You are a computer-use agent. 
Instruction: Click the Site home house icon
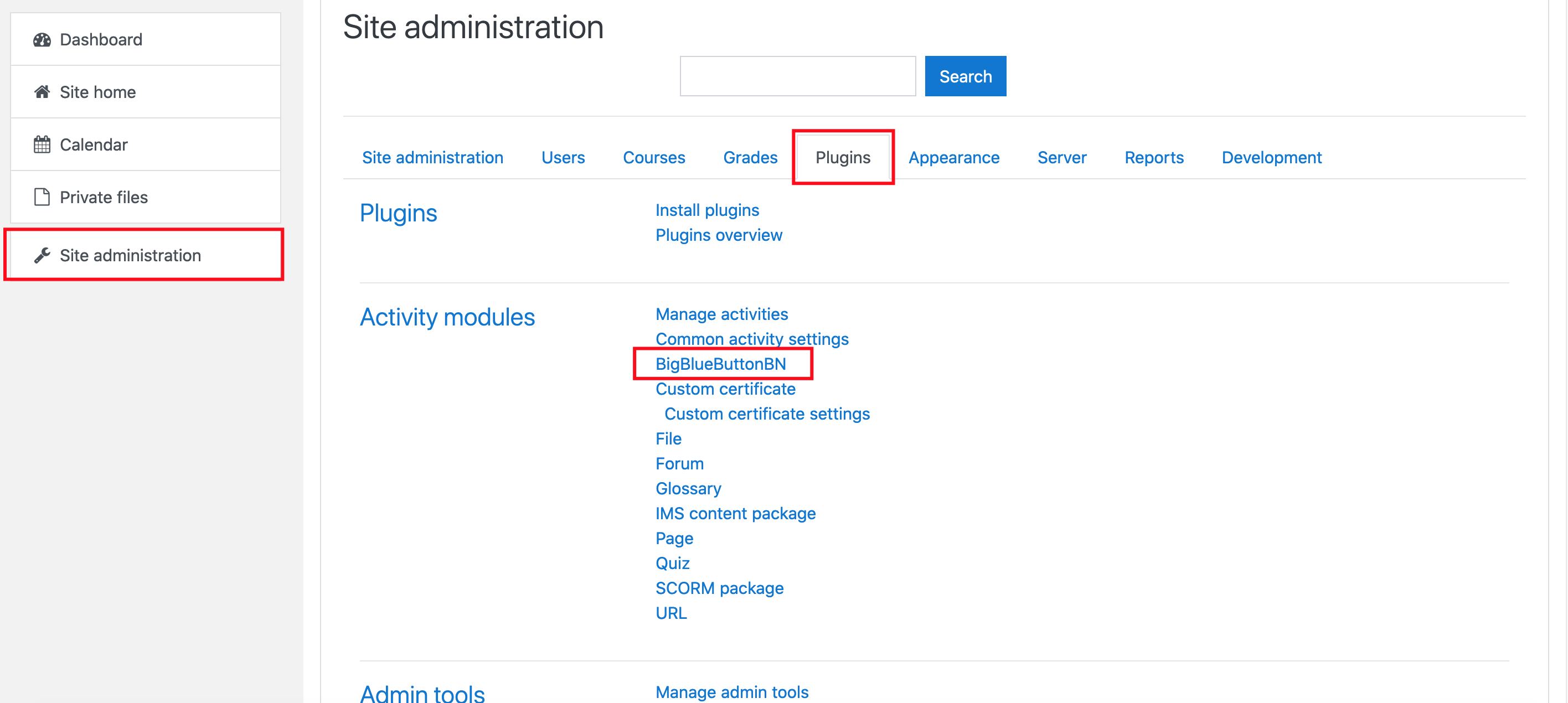click(42, 92)
